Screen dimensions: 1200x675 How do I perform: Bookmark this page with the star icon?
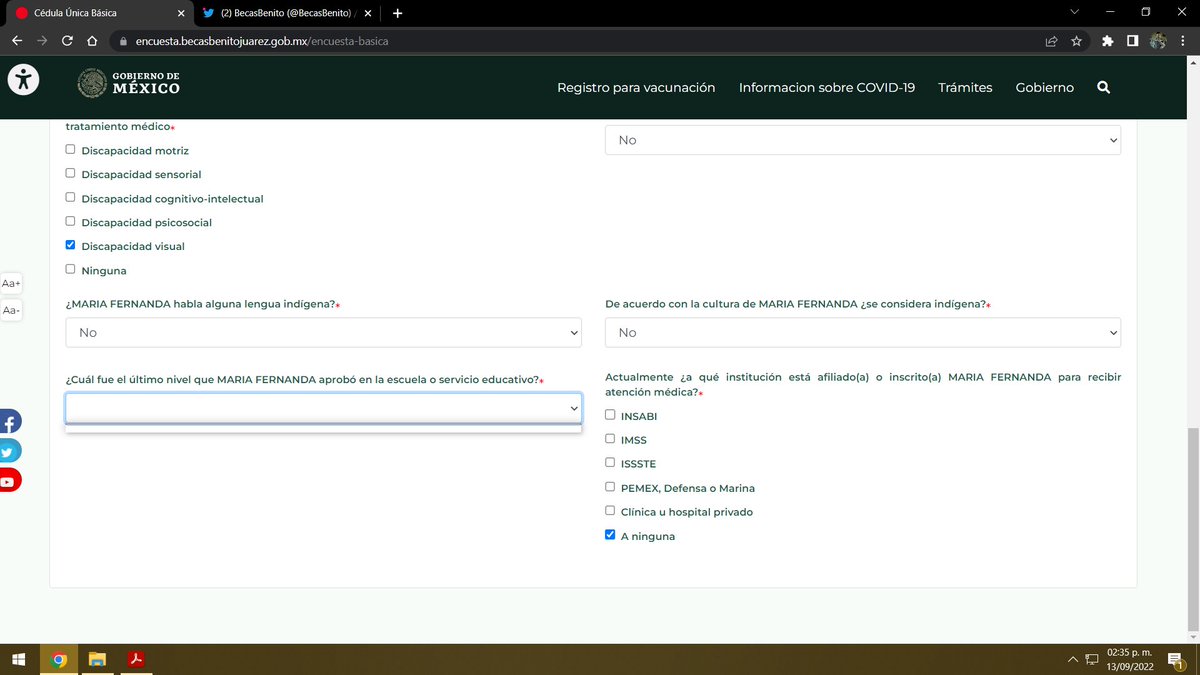coord(1077,42)
